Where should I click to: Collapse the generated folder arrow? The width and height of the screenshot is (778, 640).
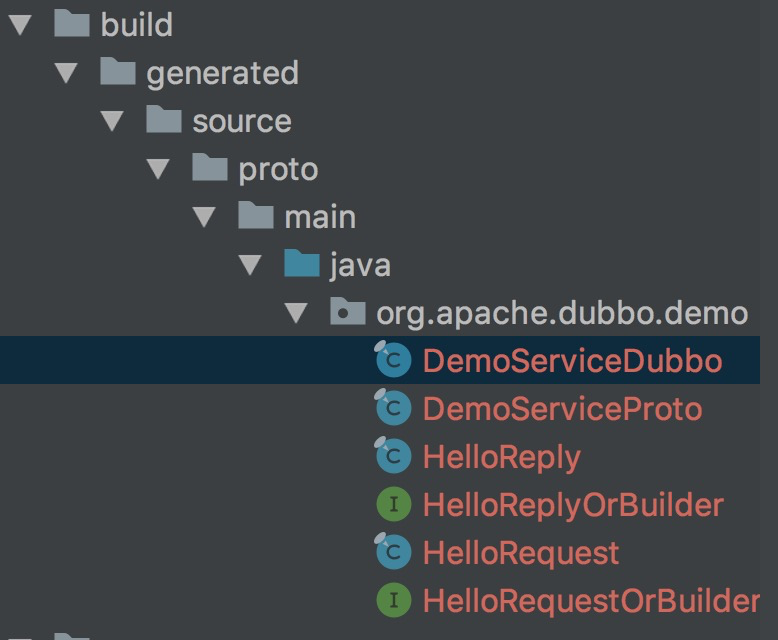tap(66, 73)
